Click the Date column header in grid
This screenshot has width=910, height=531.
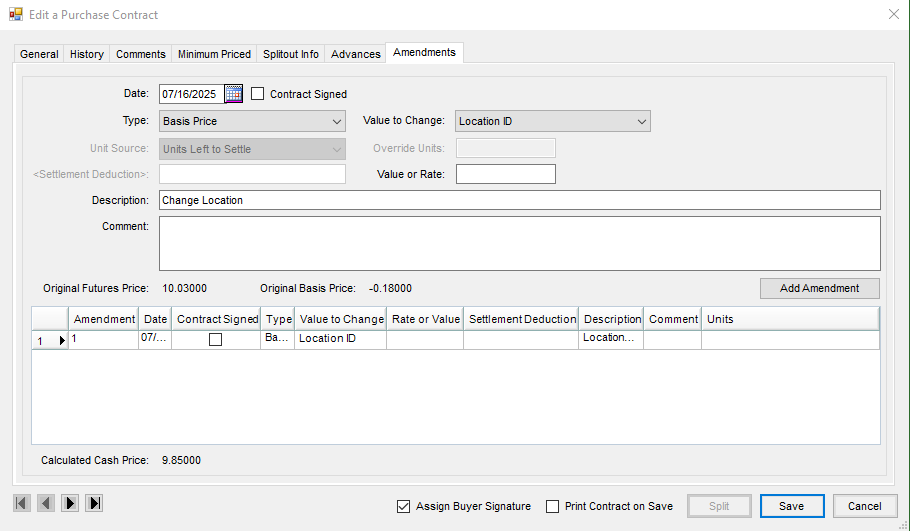tap(155, 319)
